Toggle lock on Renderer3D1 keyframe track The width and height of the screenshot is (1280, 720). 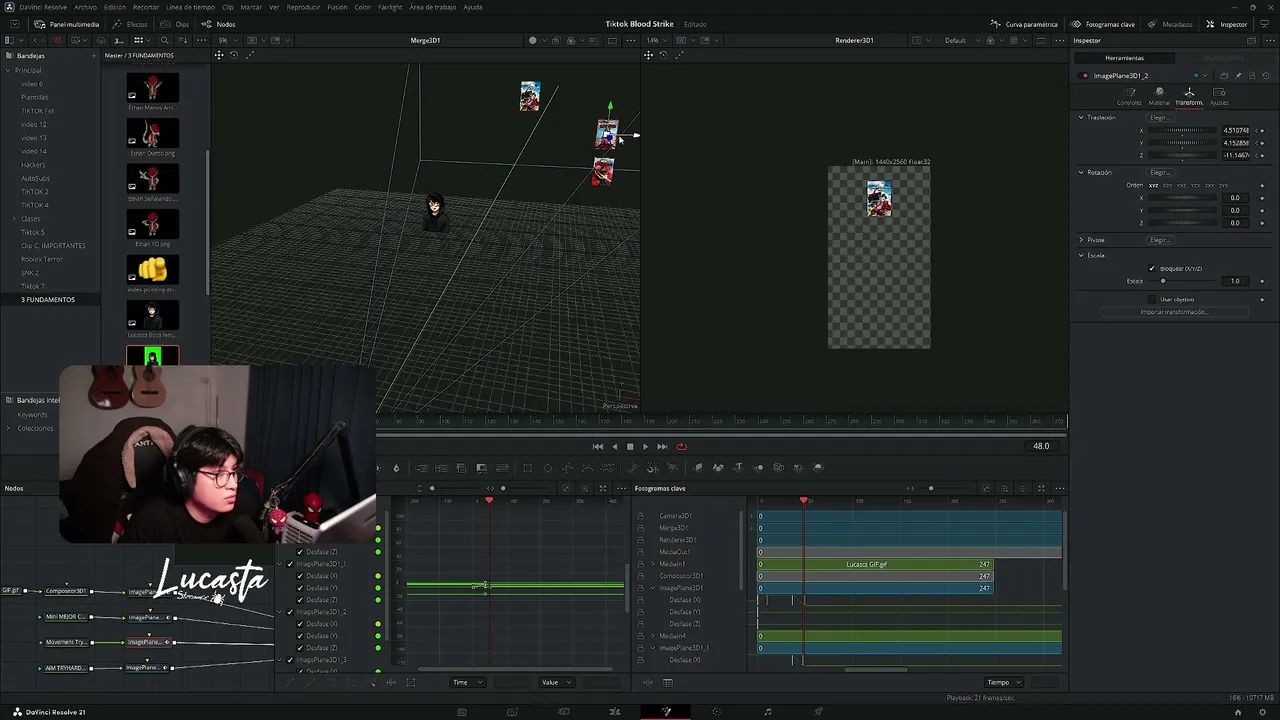[x=641, y=540]
